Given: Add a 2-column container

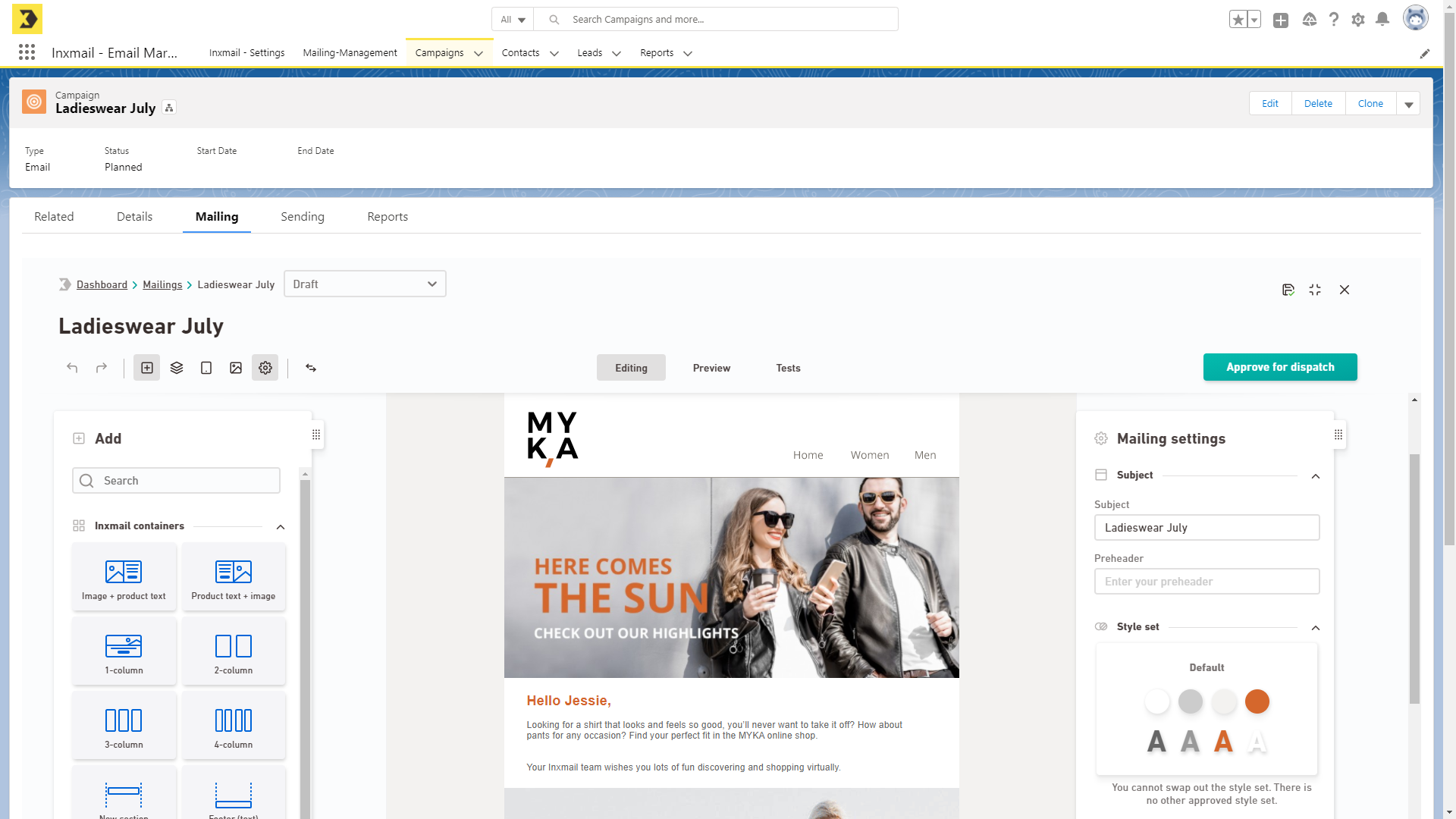Looking at the screenshot, I should [234, 651].
